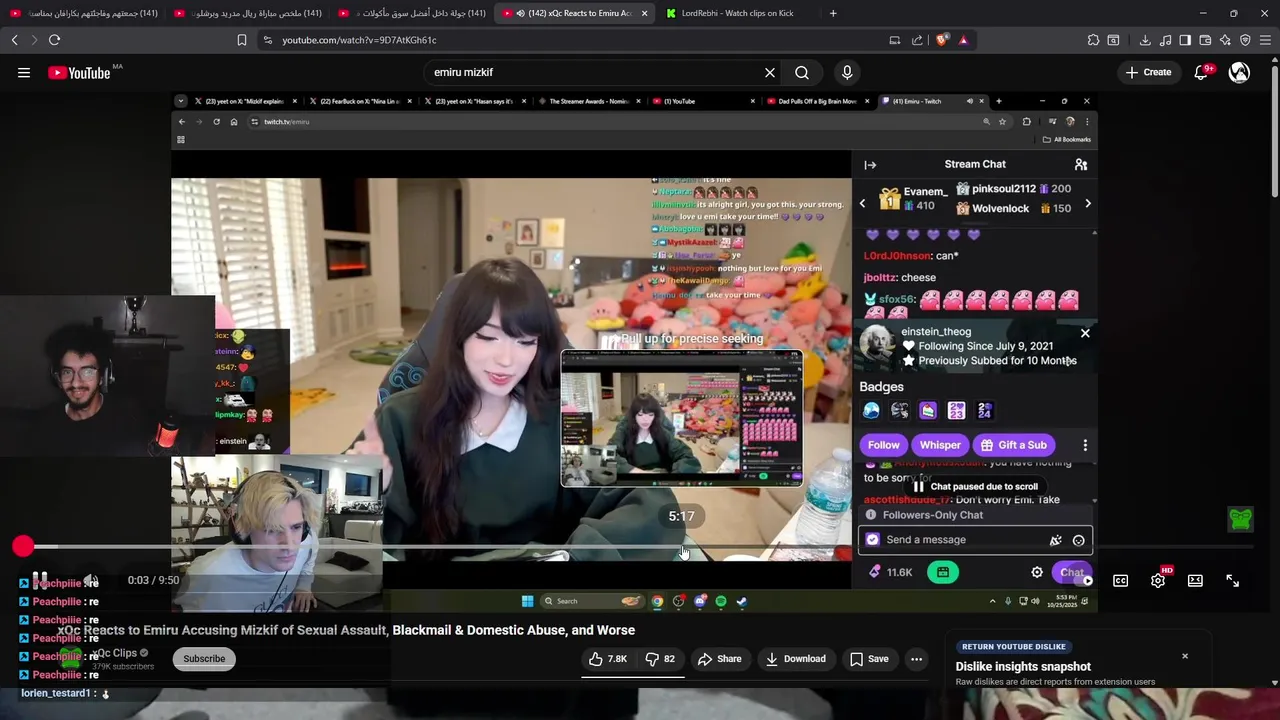The height and width of the screenshot is (720, 1280).
Task: Reload the page in the browser toolbar
Action: click(54, 40)
